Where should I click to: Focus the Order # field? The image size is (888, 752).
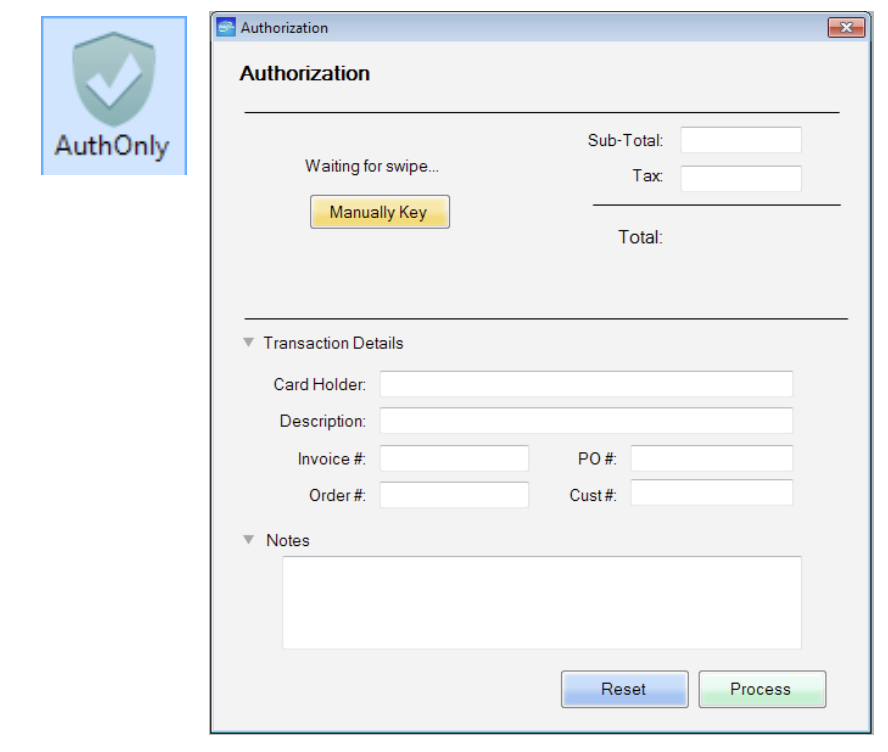click(454, 495)
